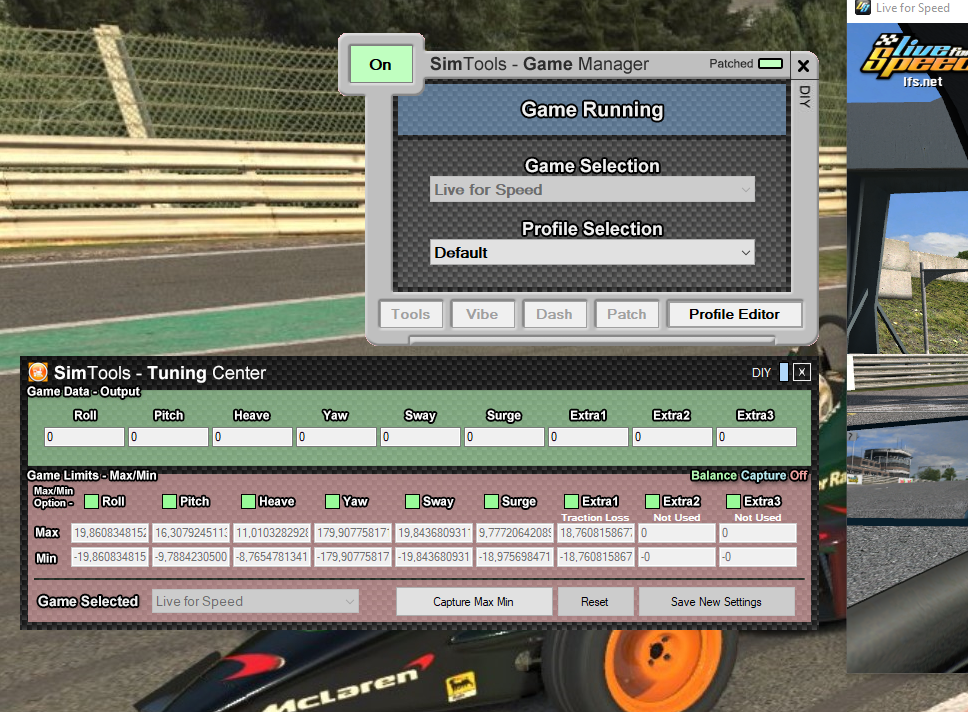Screen dimensions: 968x712
Task: Click the Pitch Max value field
Action: click(x=191, y=533)
